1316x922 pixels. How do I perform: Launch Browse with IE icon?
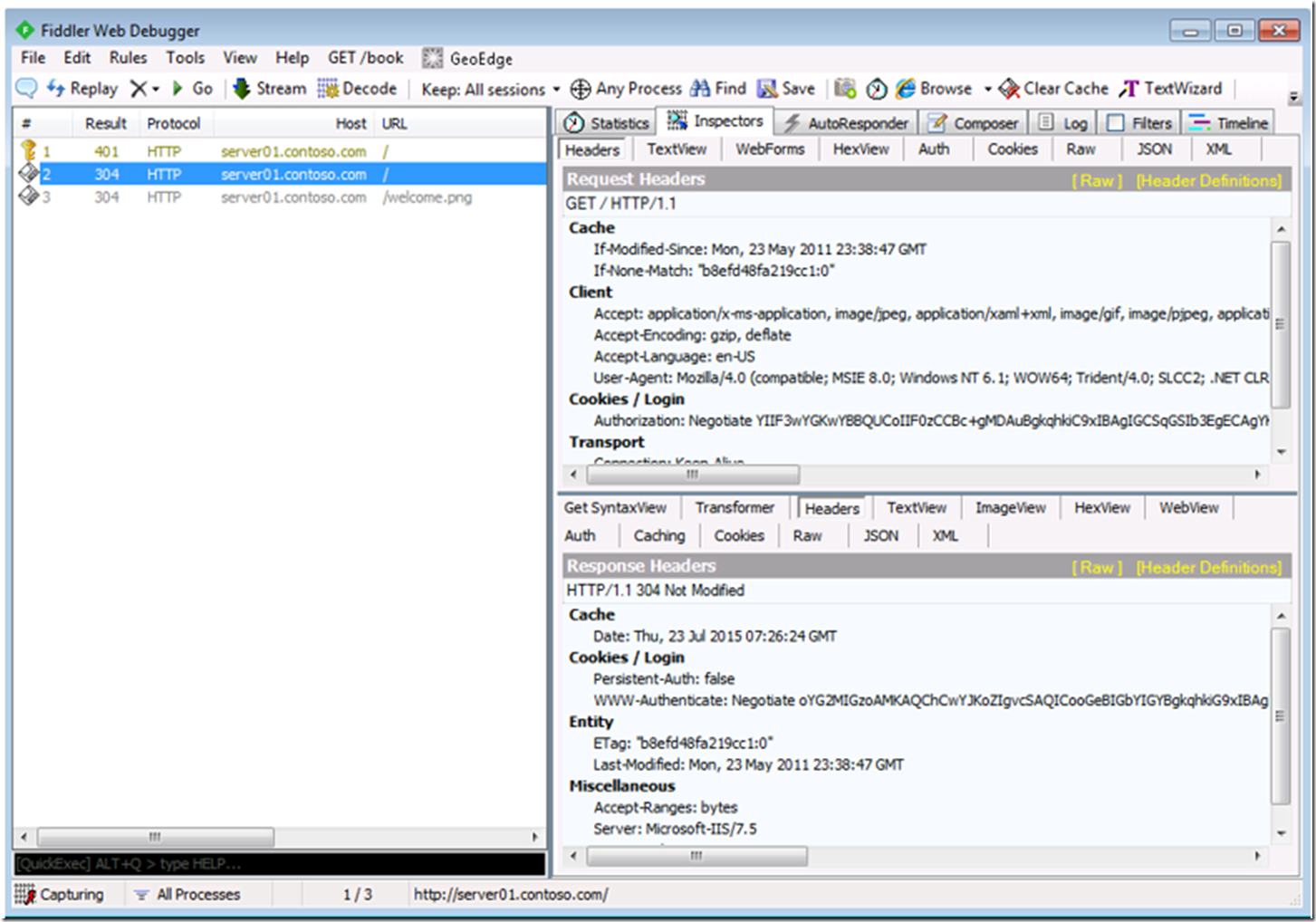(x=934, y=89)
